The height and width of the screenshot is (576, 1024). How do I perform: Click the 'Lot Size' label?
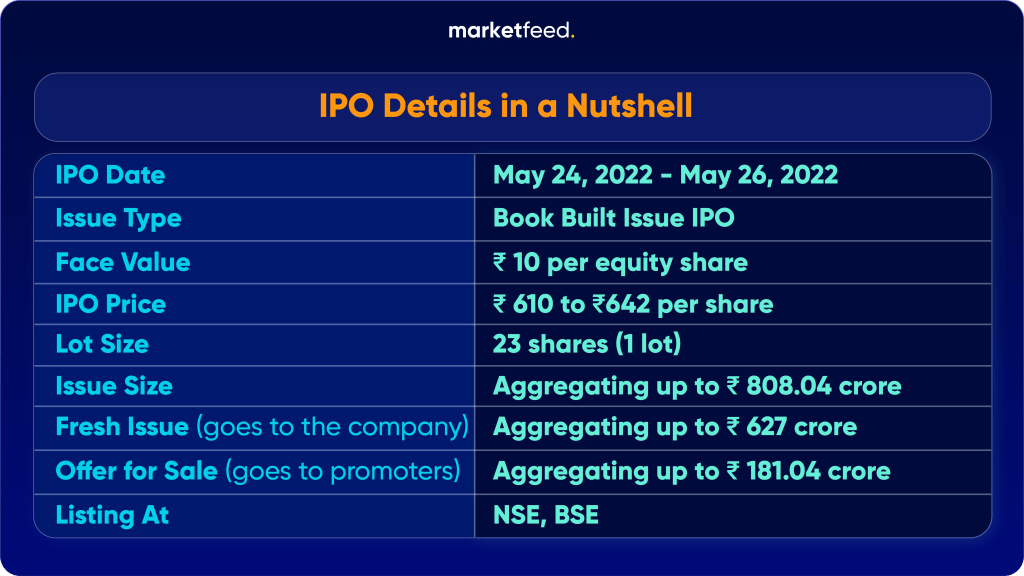102,344
